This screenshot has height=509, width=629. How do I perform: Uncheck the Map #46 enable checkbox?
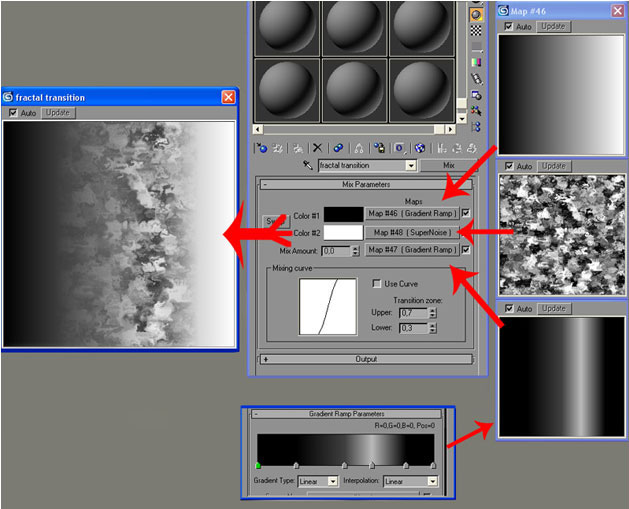[x=466, y=213]
